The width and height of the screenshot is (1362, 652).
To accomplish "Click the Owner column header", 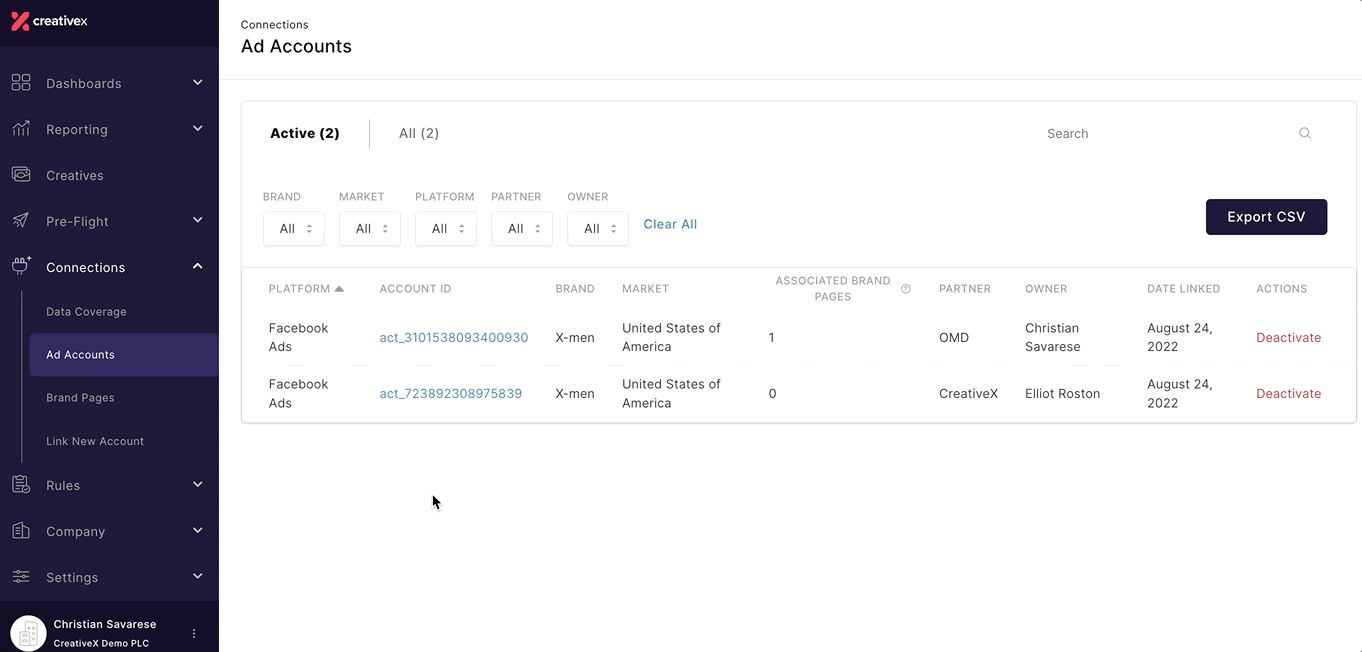I will pyautogui.click(x=1046, y=289).
